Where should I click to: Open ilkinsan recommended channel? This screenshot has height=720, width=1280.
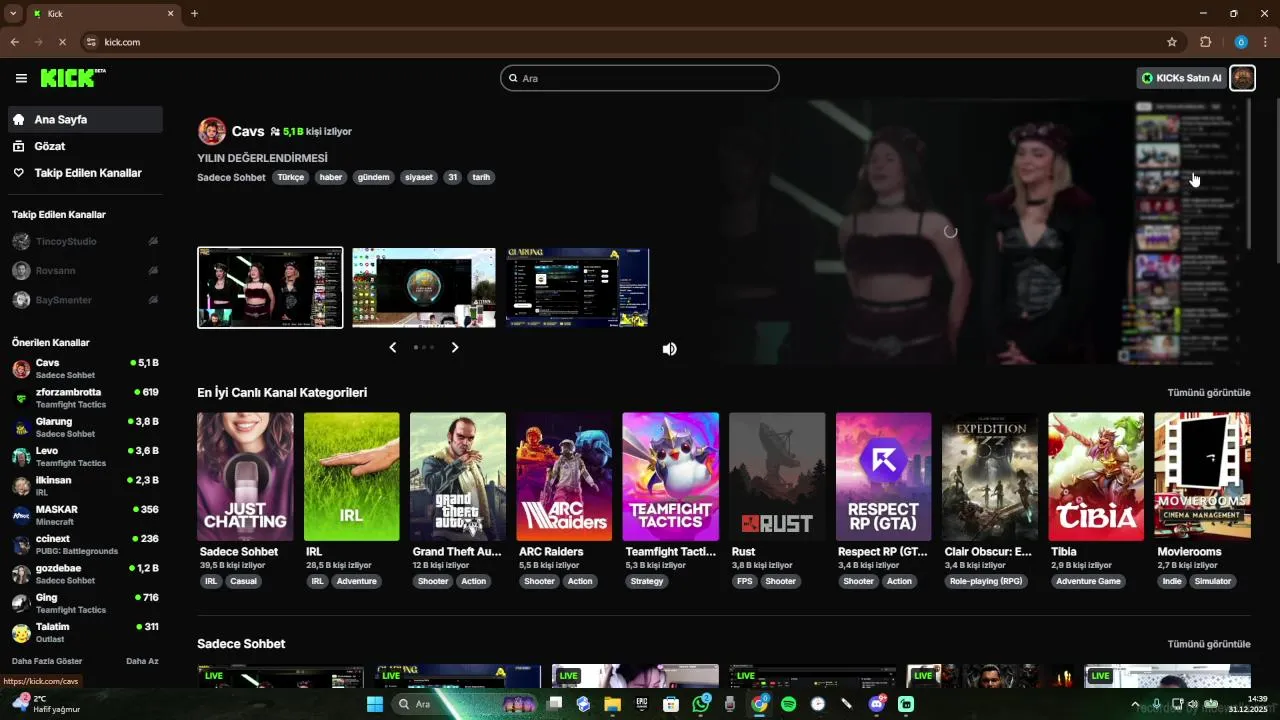(85, 486)
